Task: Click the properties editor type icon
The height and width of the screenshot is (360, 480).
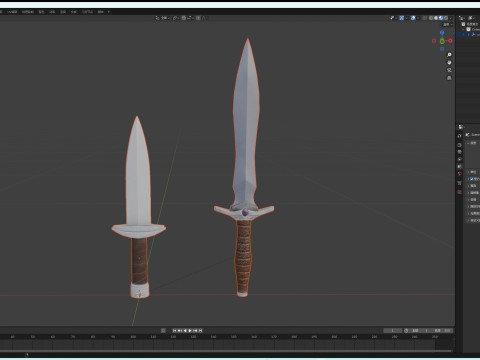Action: click(461, 127)
